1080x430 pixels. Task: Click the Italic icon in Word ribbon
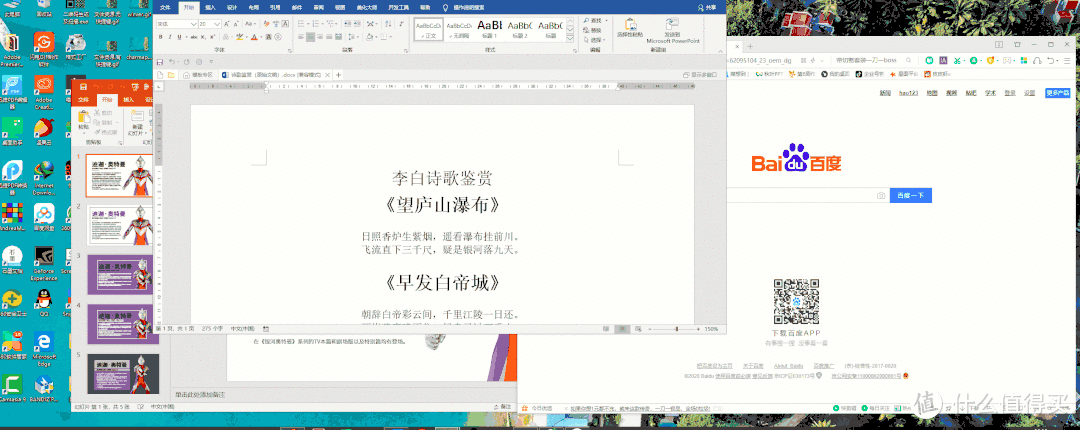click(x=170, y=37)
